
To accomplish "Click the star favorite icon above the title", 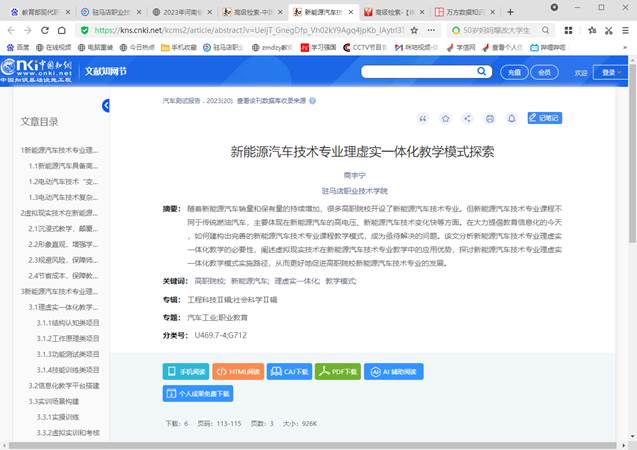I will pyautogui.click(x=445, y=119).
